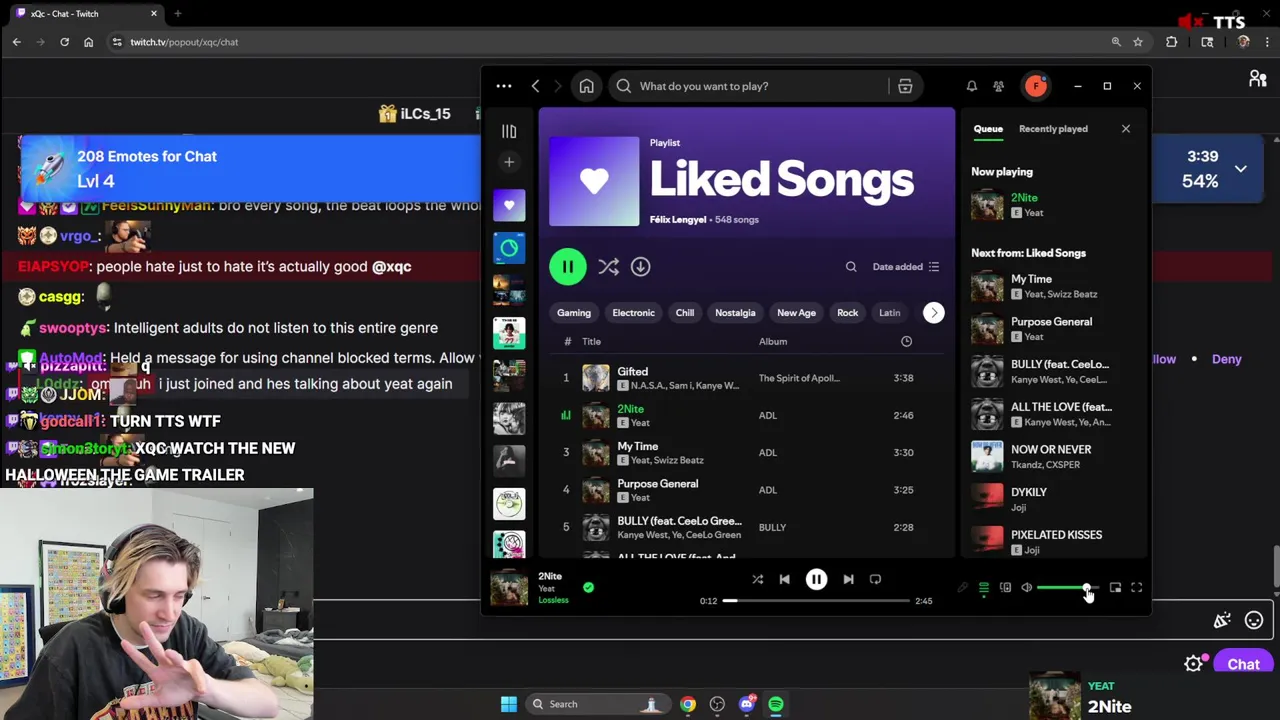
Task: Open Friend Activity in Spotify
Action: pos(998,86)
